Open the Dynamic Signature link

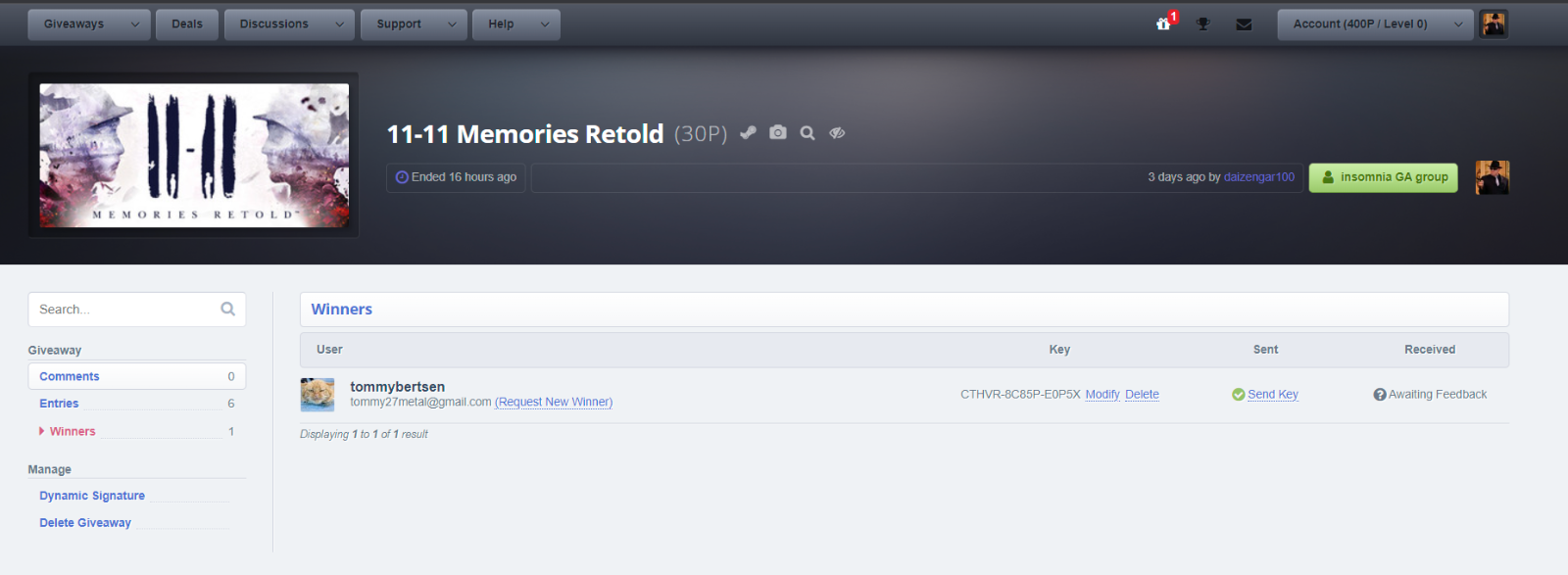(92, 496)
